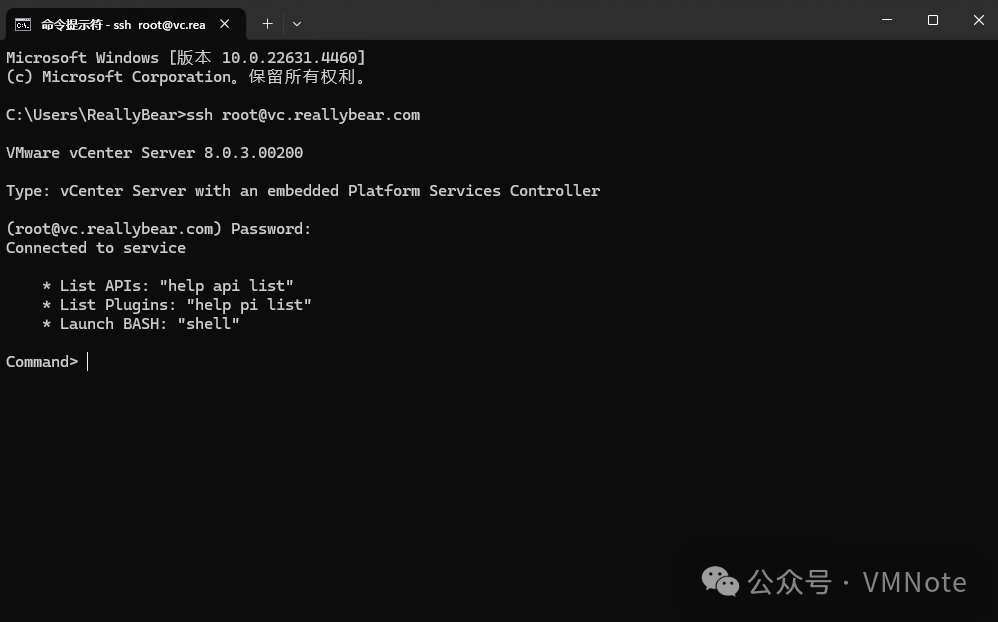Image resolution: width=998 pixels, height=622 pixels.
Task: Click the "shell" Launch BASH text
Action: coord(208,324)
